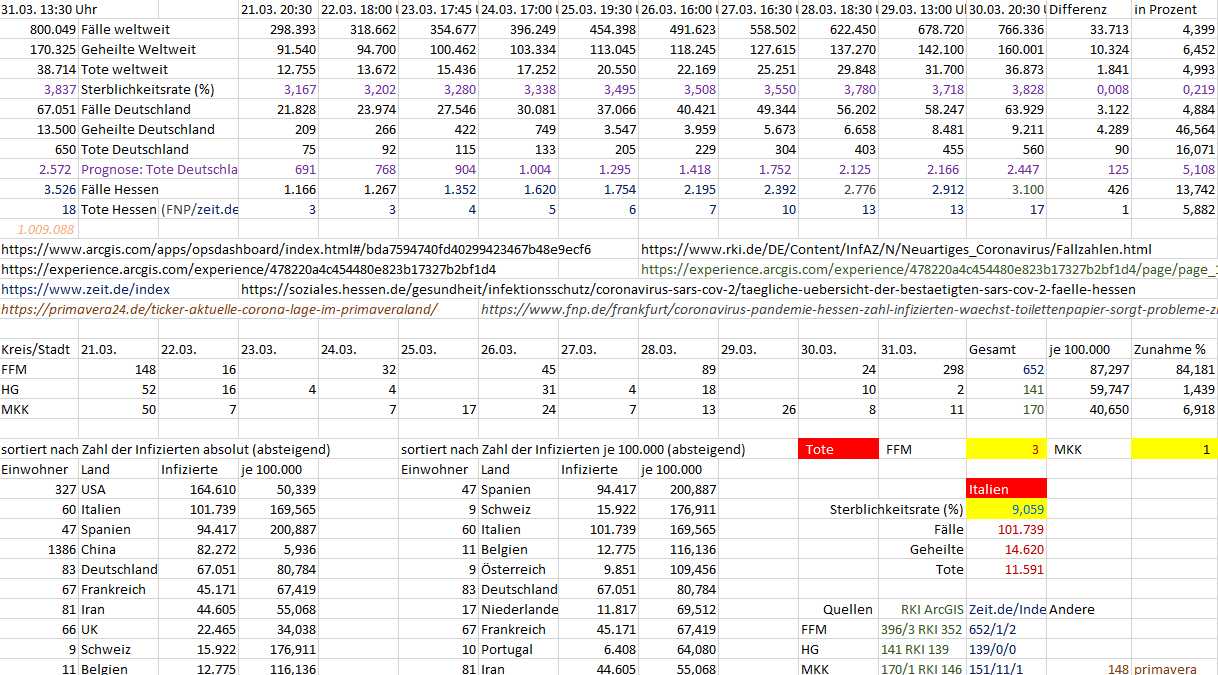Visit the primavera24.de corona ticker link
Viewport: 1218px width, 675px height.
pos(219,309)
